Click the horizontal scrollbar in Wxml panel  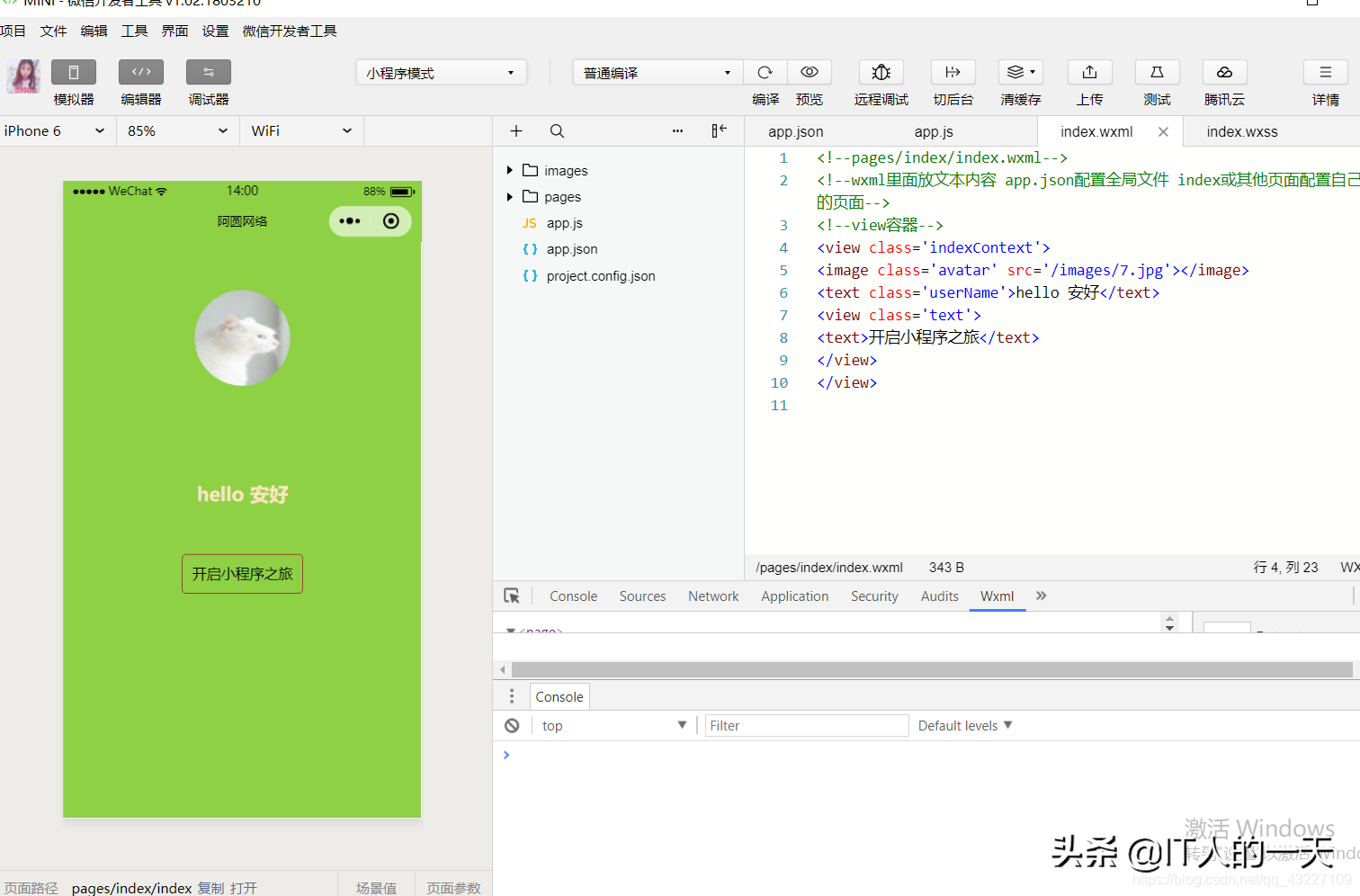pos(931,670)
